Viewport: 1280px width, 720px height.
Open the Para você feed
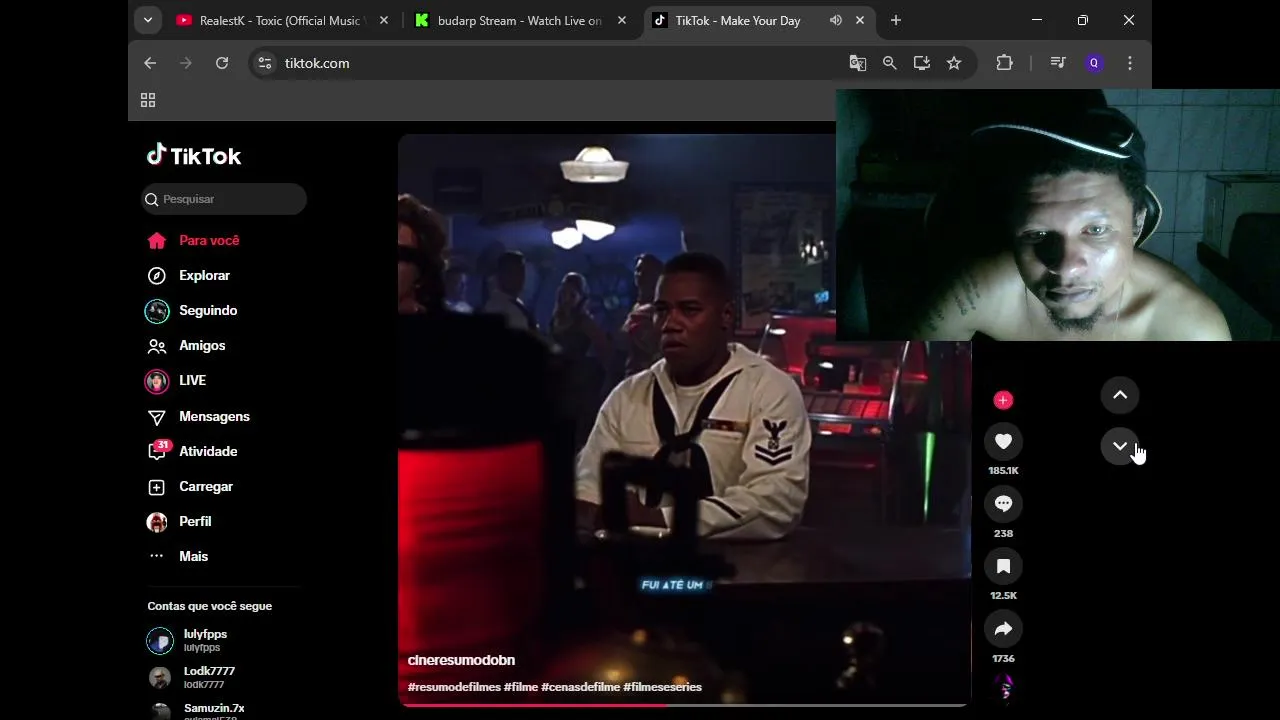193,240
